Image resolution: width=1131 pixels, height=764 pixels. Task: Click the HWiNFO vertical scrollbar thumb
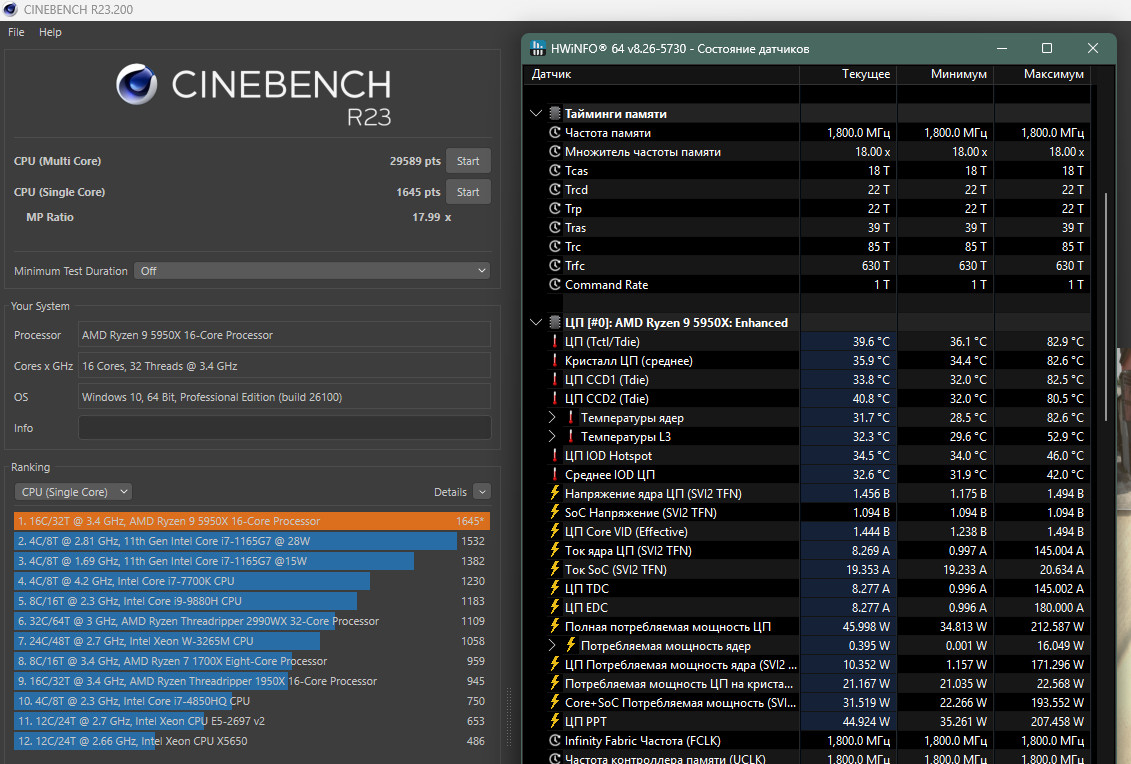point(1106,307)
